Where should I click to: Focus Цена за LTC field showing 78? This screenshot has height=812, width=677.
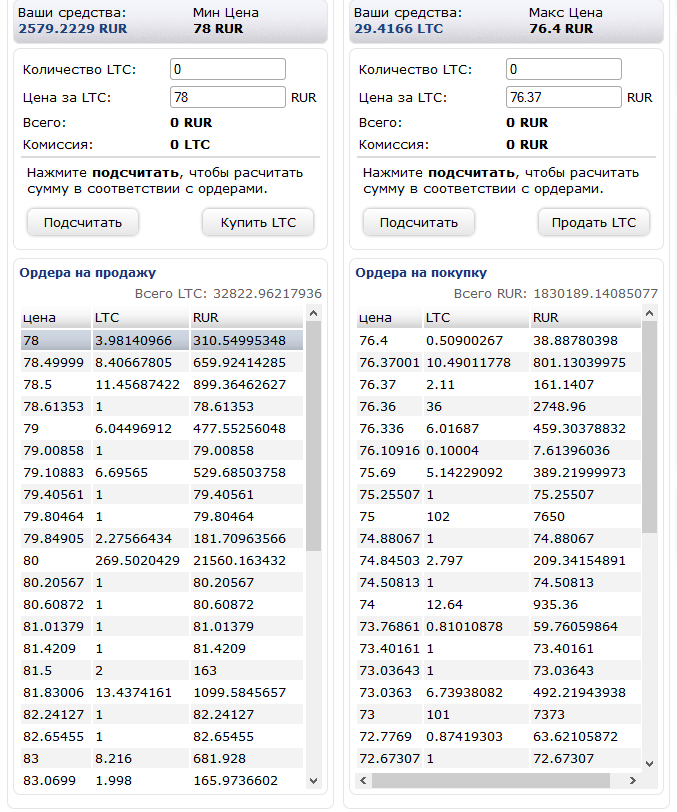point(228,97)
